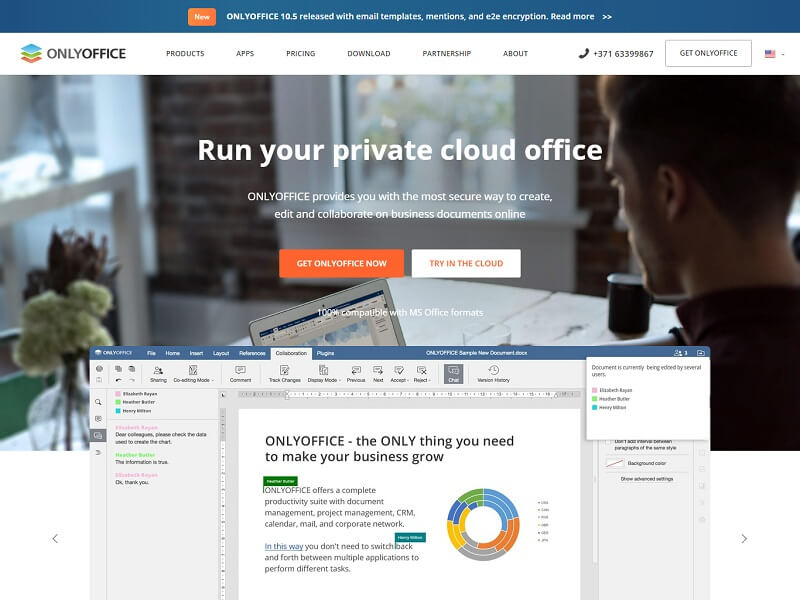The width and height of the screenshot is (800, 600).
Task: Switch to the Layout tab
Action: point(221,353)
